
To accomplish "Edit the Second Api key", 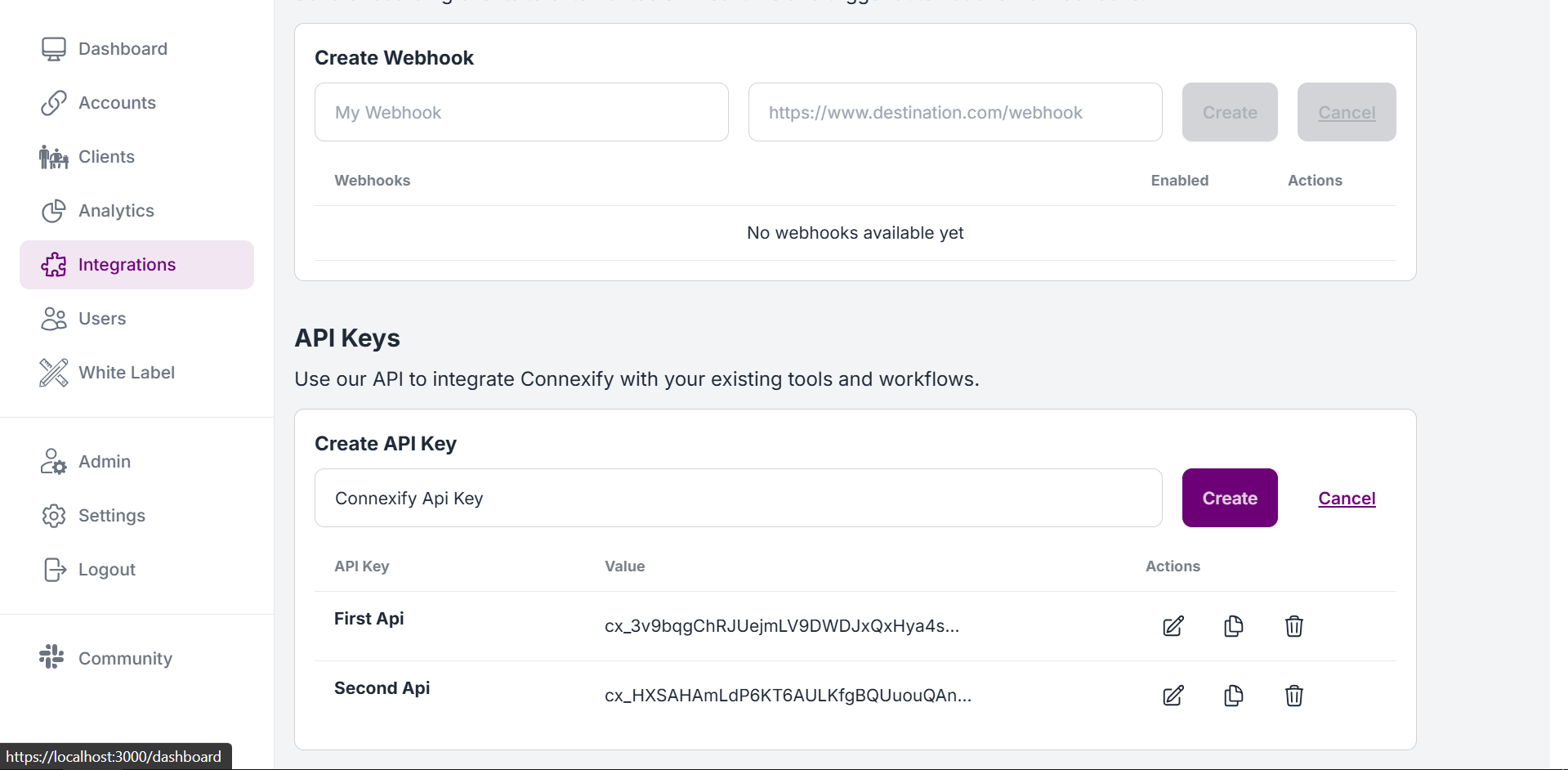I will pos(1173,695).
